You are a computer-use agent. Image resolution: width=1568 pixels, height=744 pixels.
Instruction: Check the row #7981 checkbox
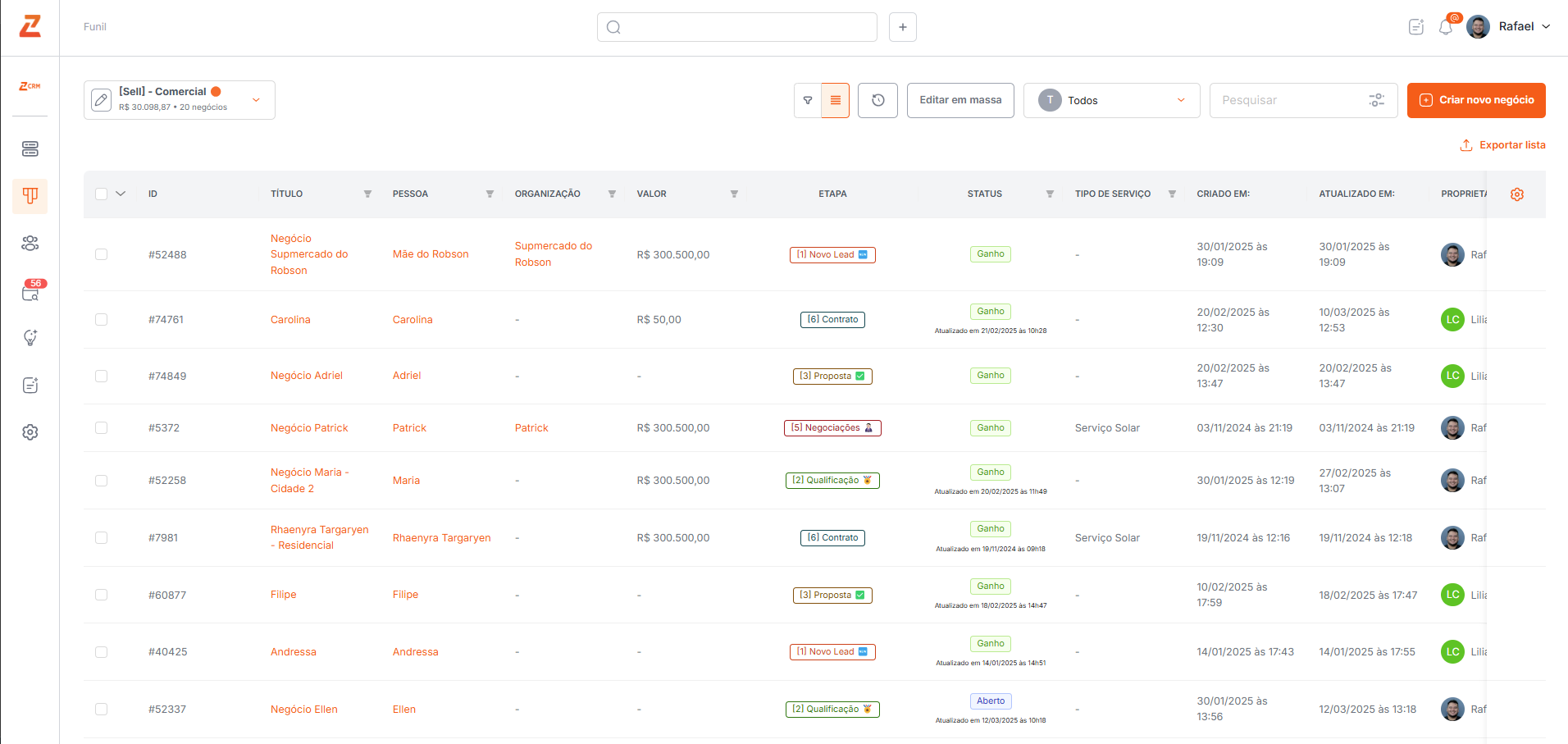101,537
